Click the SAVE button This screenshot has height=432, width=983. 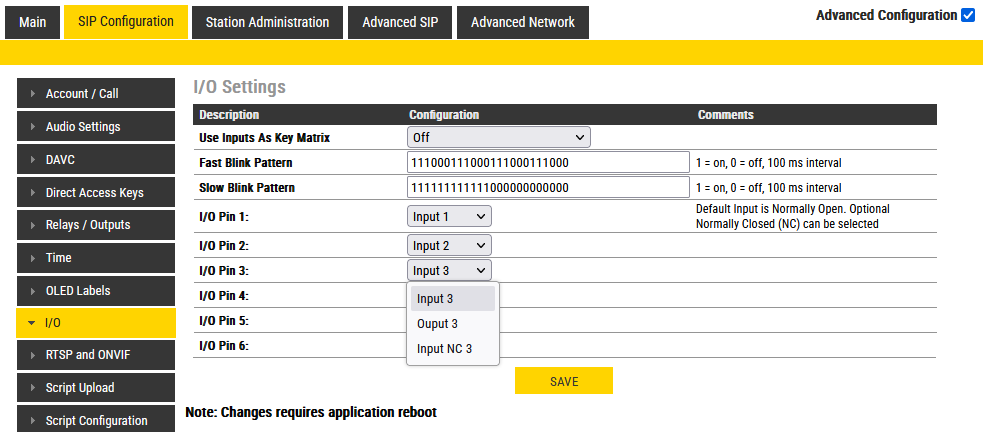point(563,381)
